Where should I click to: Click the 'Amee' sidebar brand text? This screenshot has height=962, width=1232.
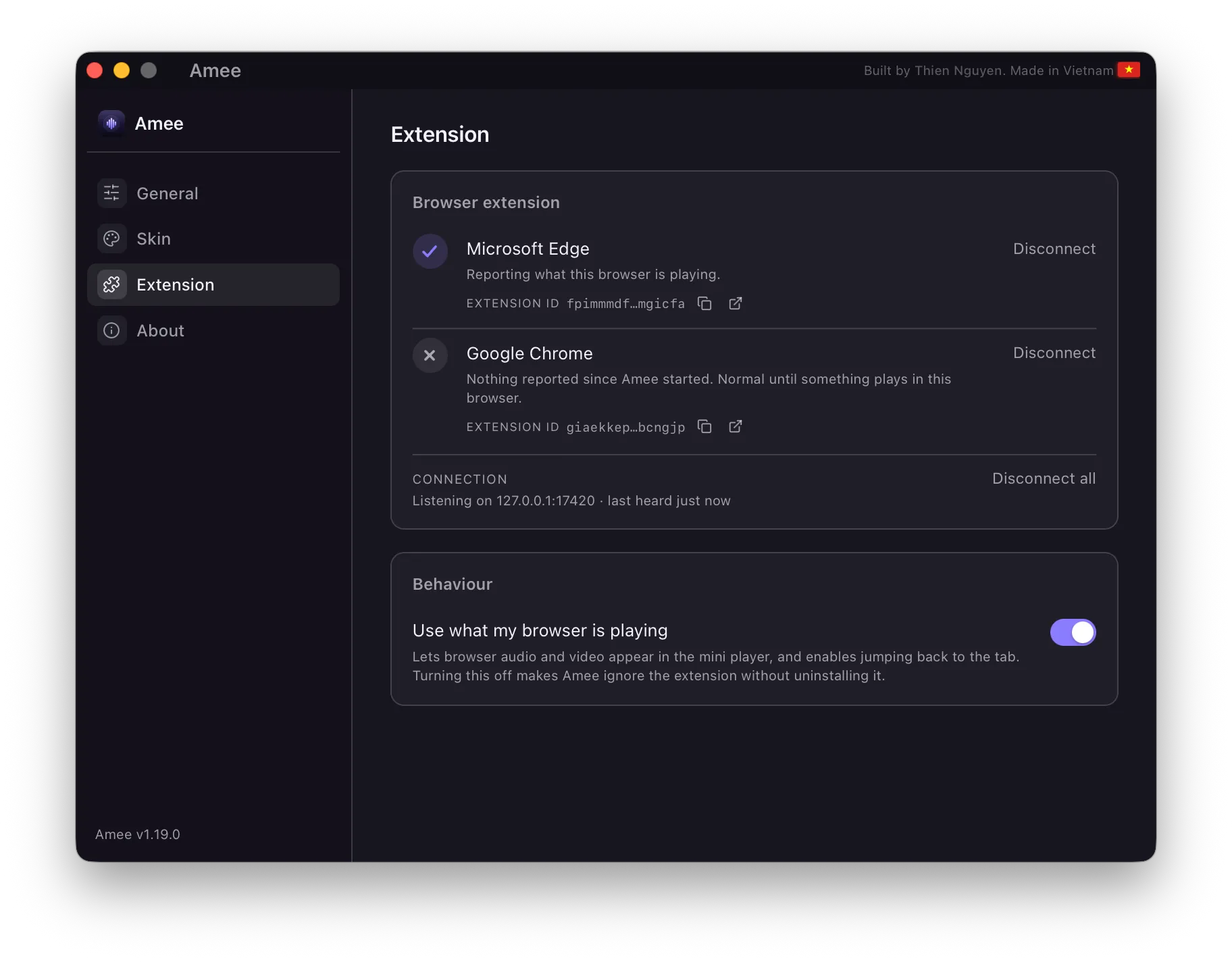point(159,124)
